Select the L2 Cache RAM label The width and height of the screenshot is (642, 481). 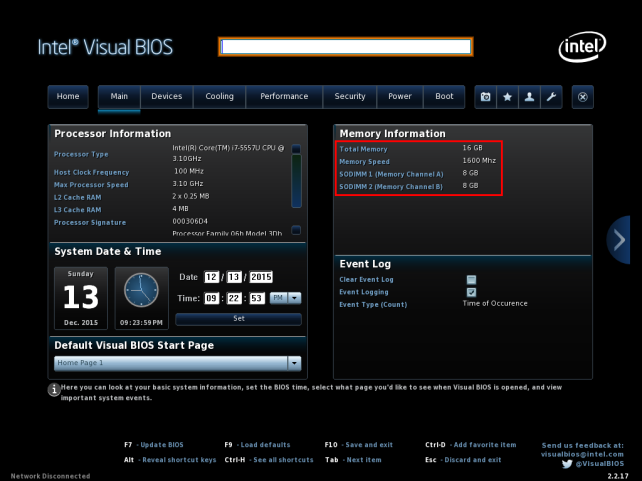[x=77, y=198]
